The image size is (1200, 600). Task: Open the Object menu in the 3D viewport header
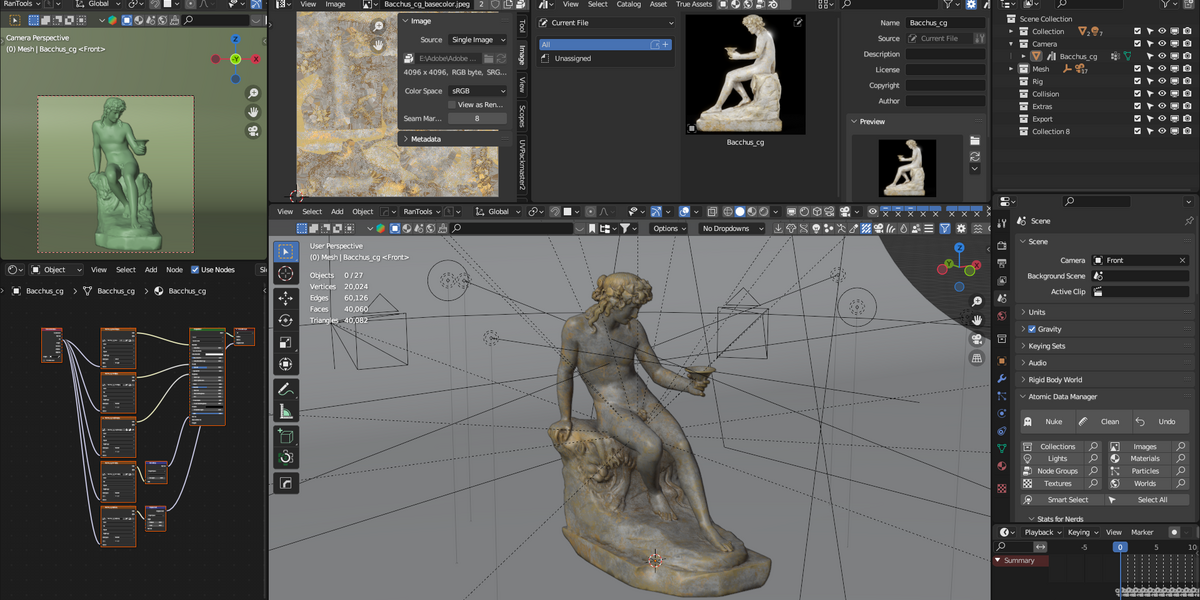pos(363,212)
